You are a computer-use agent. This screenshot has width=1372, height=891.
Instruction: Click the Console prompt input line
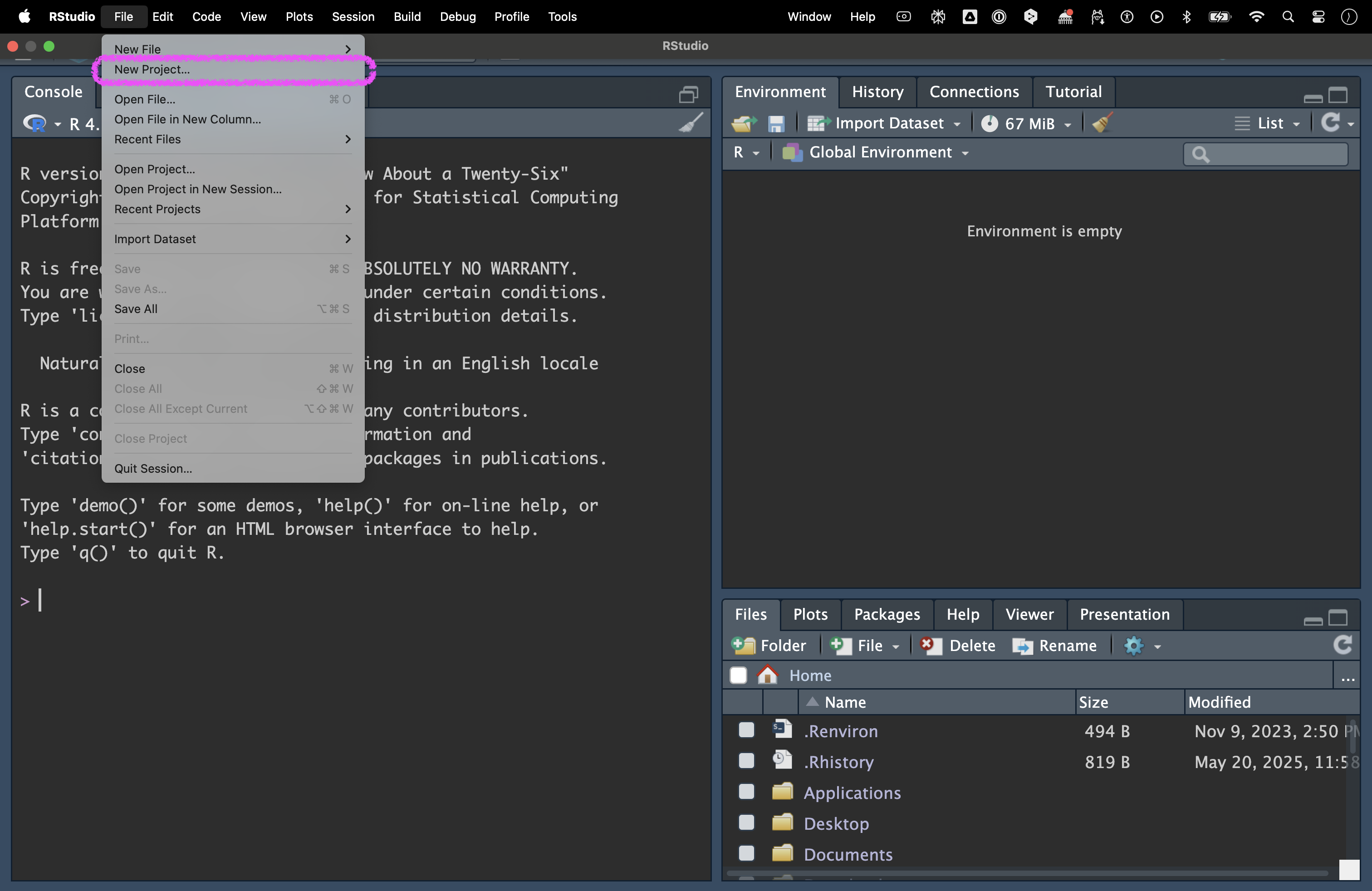361,601
